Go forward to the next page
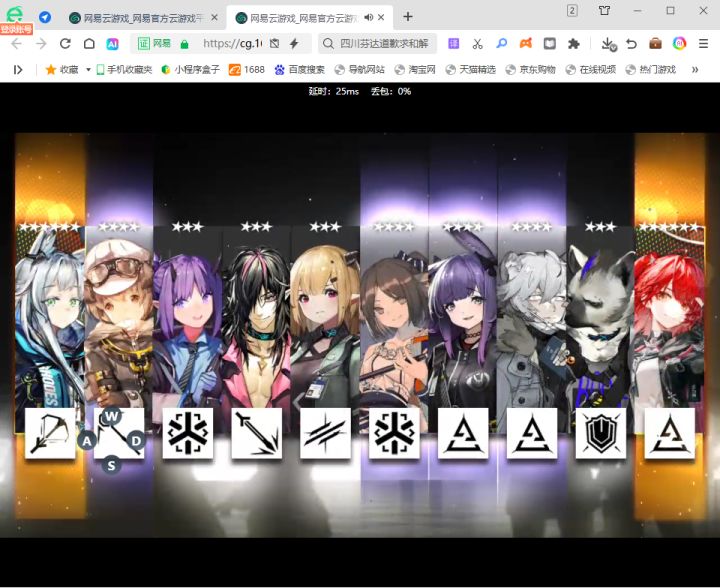The width and height of the screenshot is (720, 588). click(41, 44)
